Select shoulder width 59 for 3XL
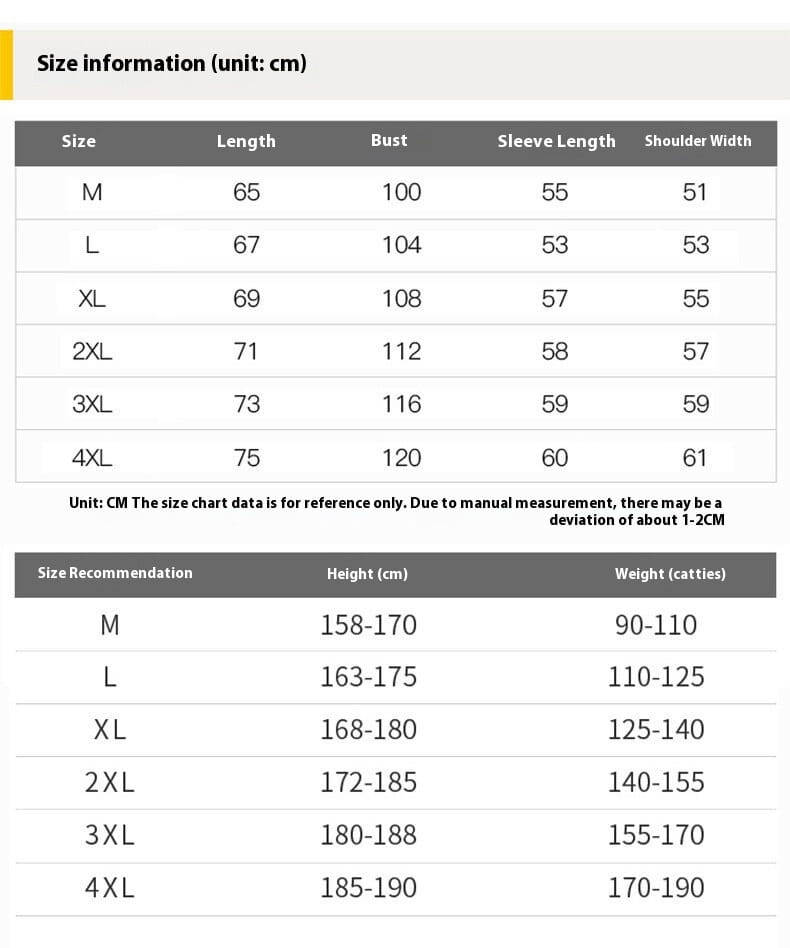Screen dimensions: 790x948 695,404
